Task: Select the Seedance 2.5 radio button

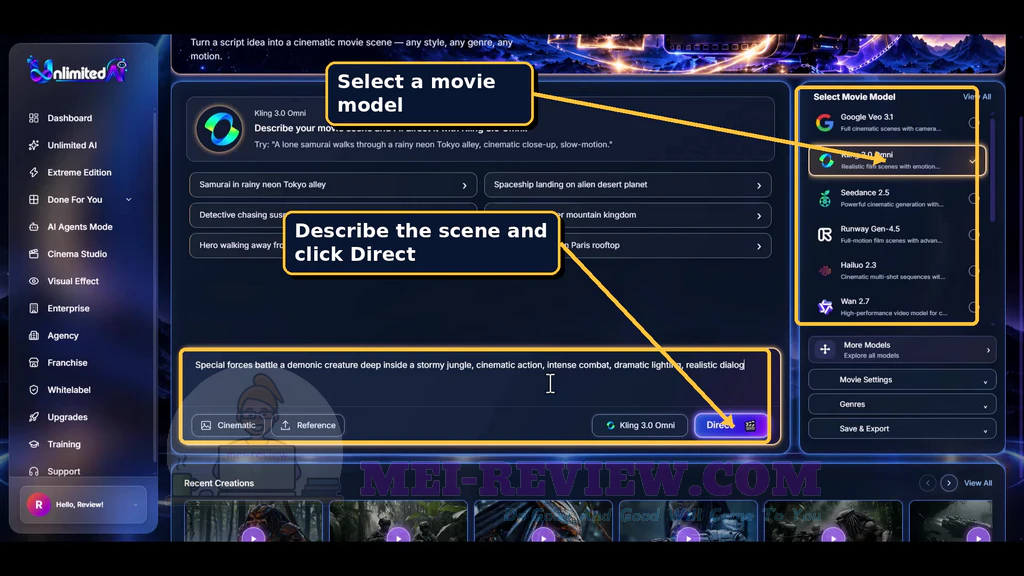Action: coord(973,199)
